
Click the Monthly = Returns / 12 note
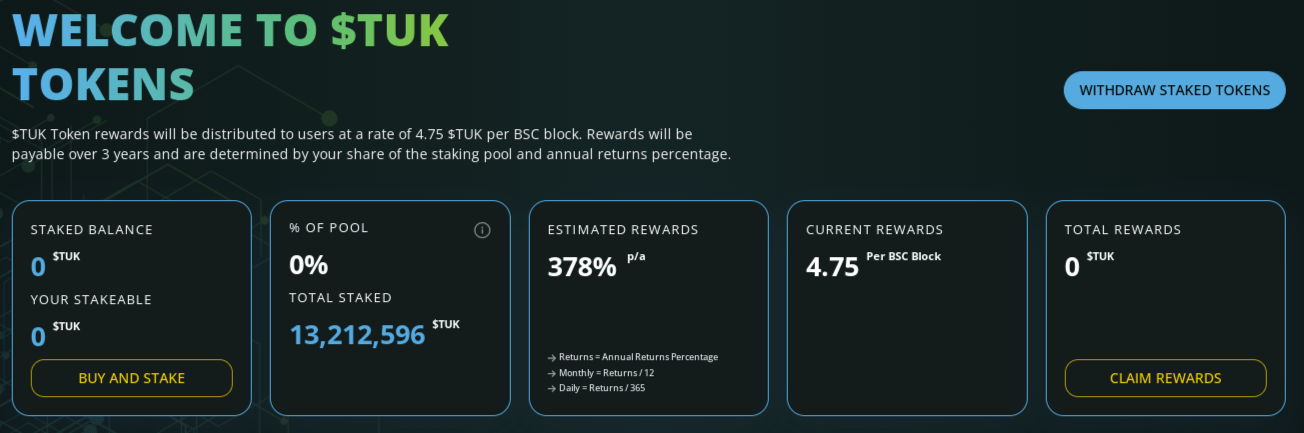(x=600, y=372)
